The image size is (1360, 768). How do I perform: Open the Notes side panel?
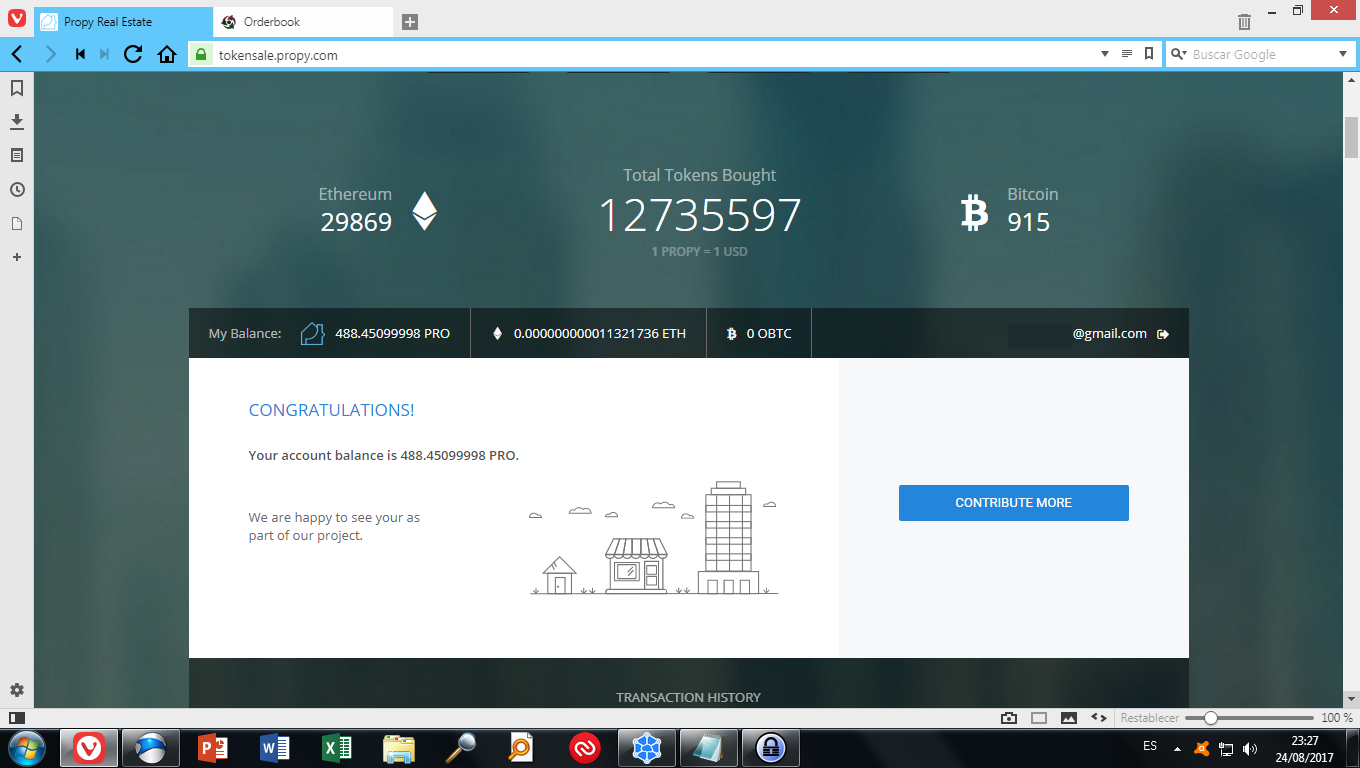pos(17,156)
